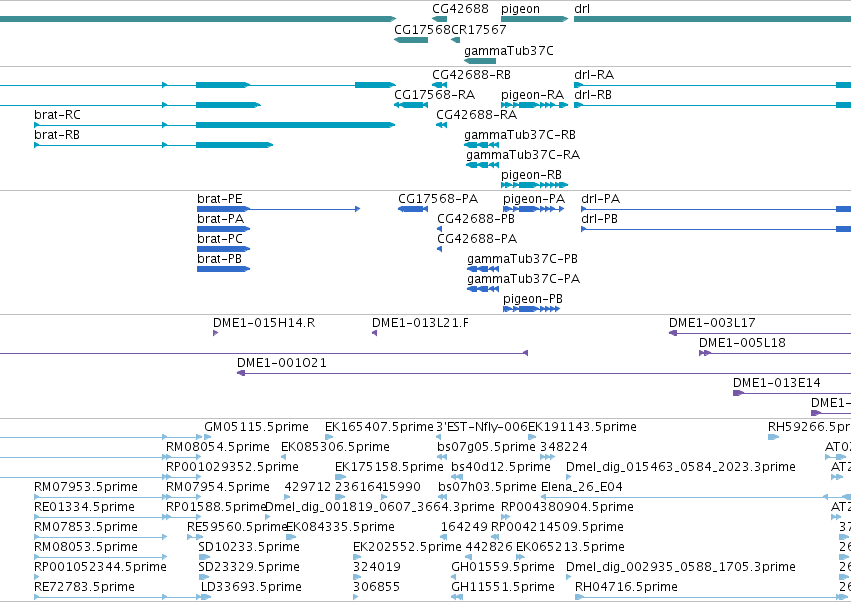Click the RH04716.5prime EST label

coord(626,588)
